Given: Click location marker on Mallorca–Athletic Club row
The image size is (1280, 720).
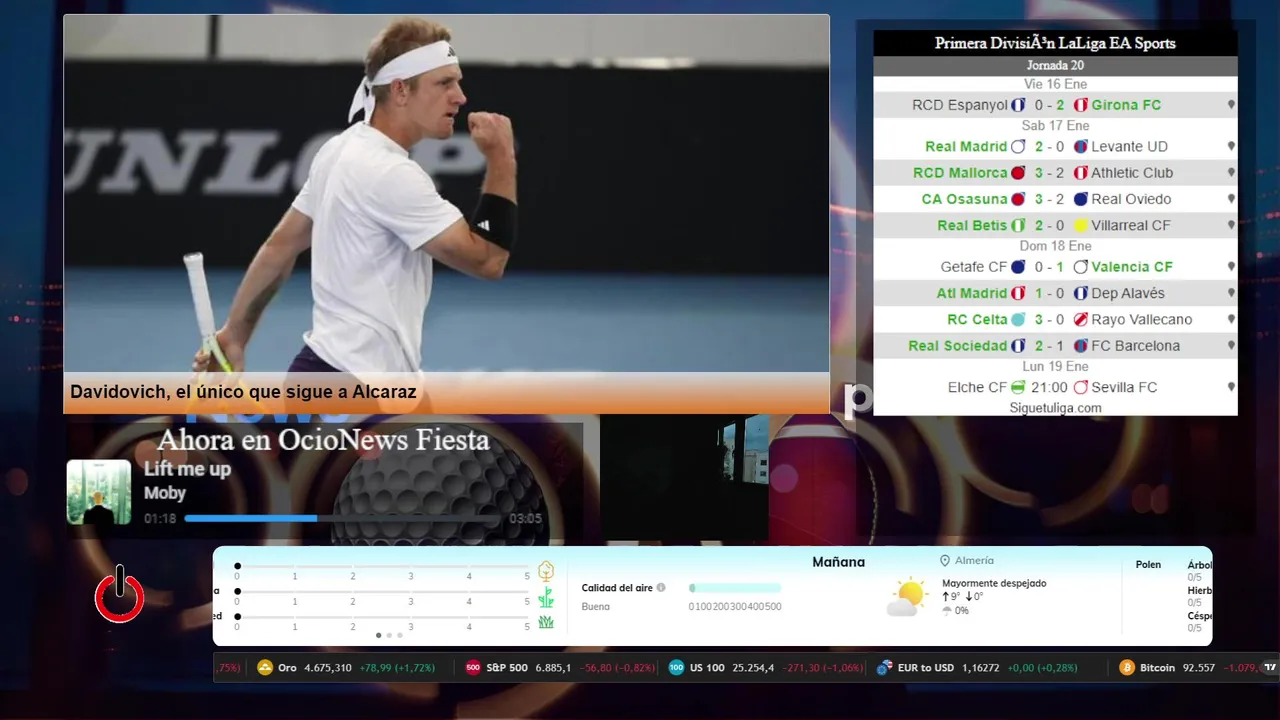Looking at the screenshot, I should coord(1231,173).
